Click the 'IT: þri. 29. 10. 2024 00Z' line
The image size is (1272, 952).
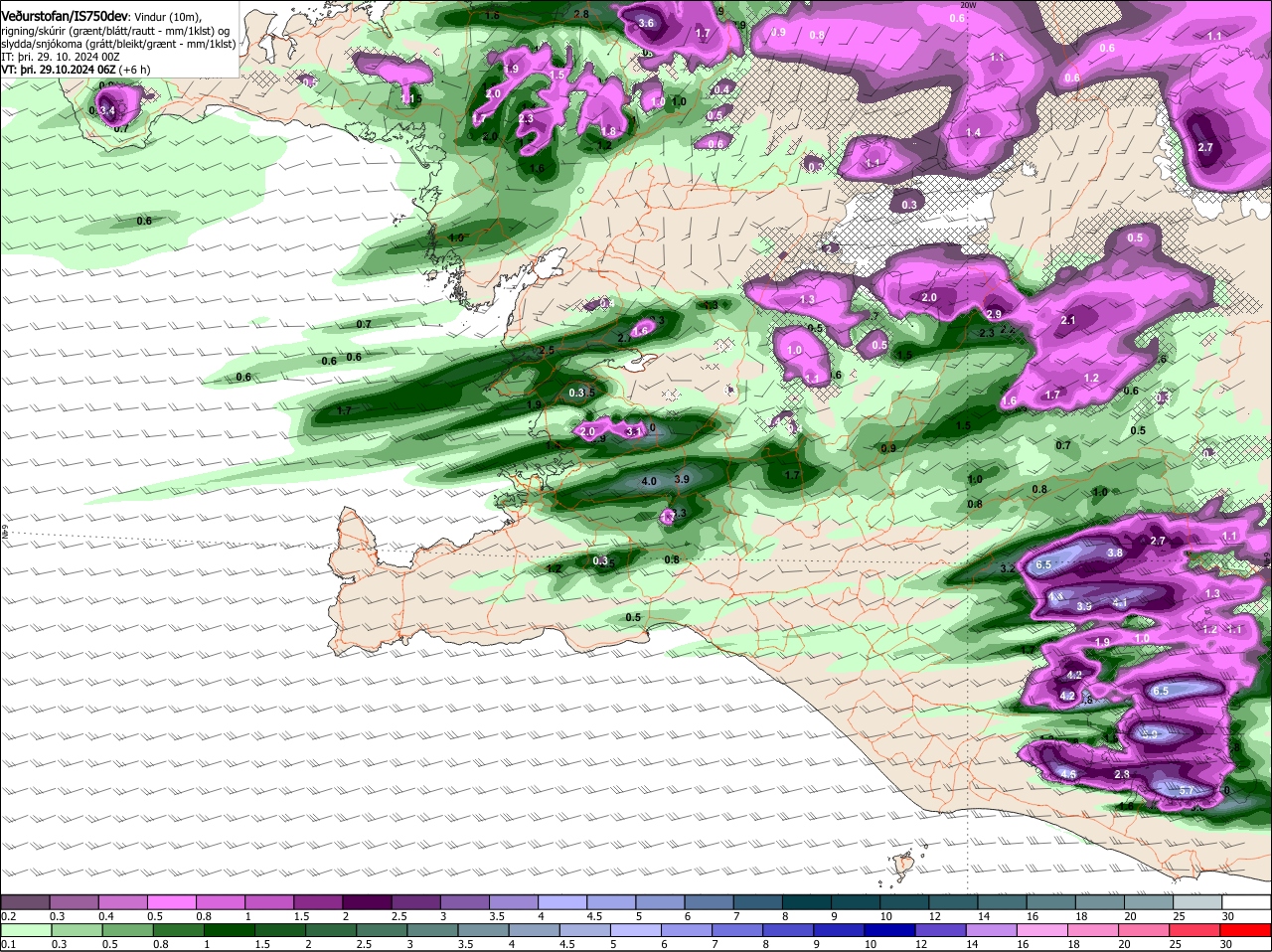(x=62, y=57)
